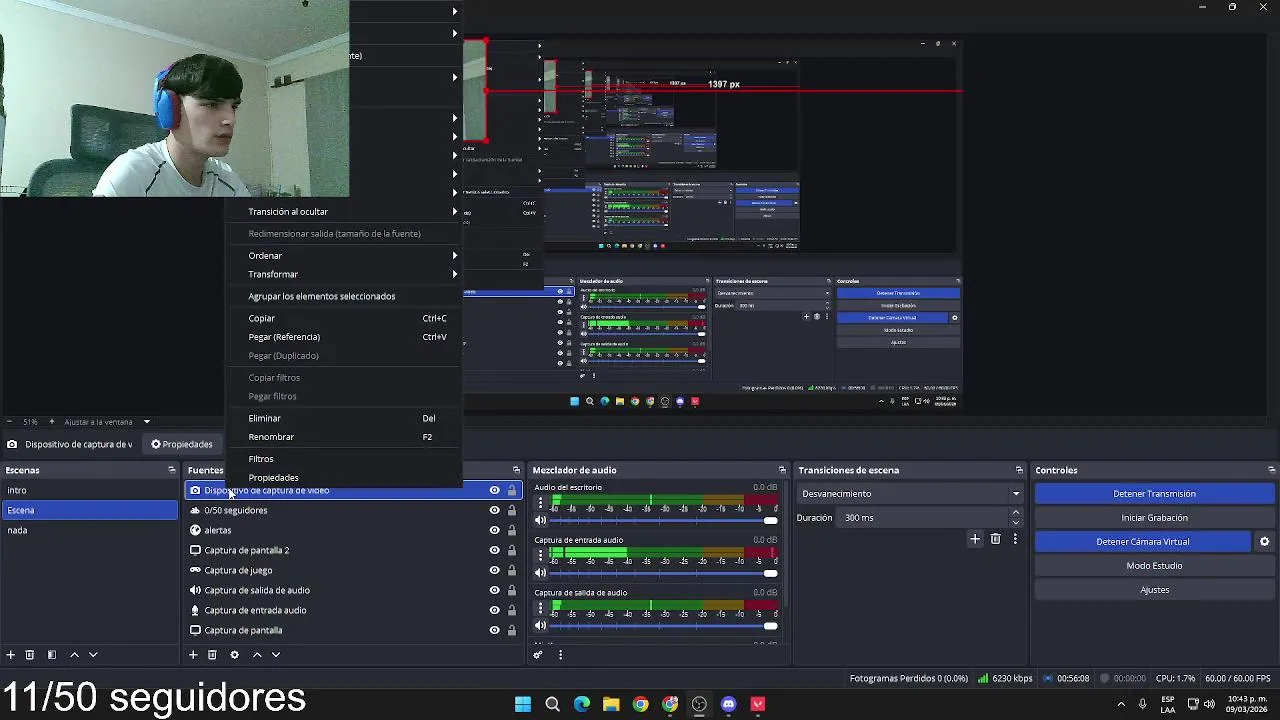
Task: Hide the alertas source
Action: 494,530
